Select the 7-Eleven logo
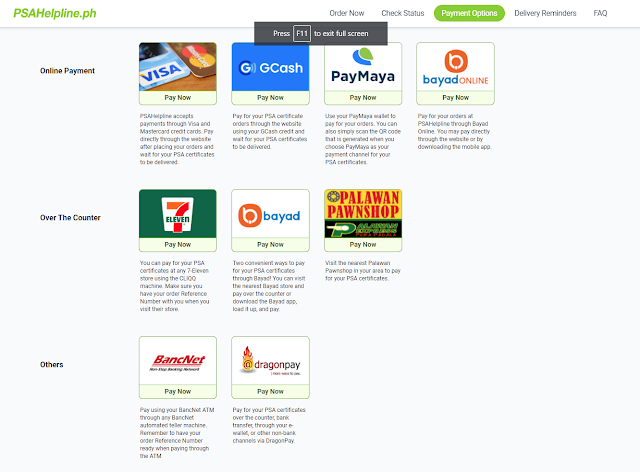Viewport: 640px width, 472px height. (178, 214)
